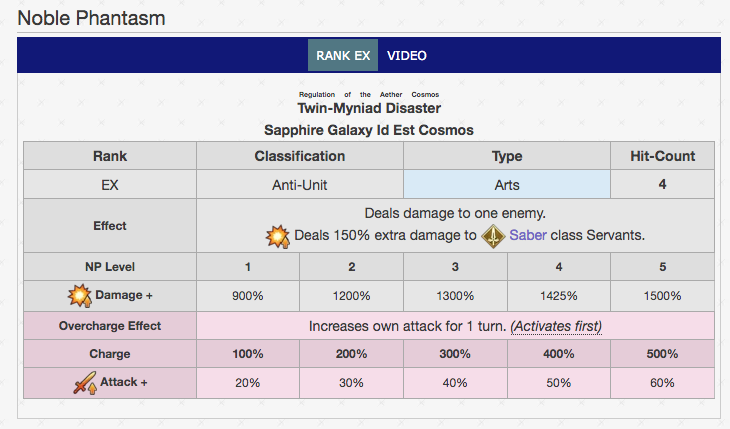Click the 60% attack value
Screen dimensions: 730x429
point(662,383)
